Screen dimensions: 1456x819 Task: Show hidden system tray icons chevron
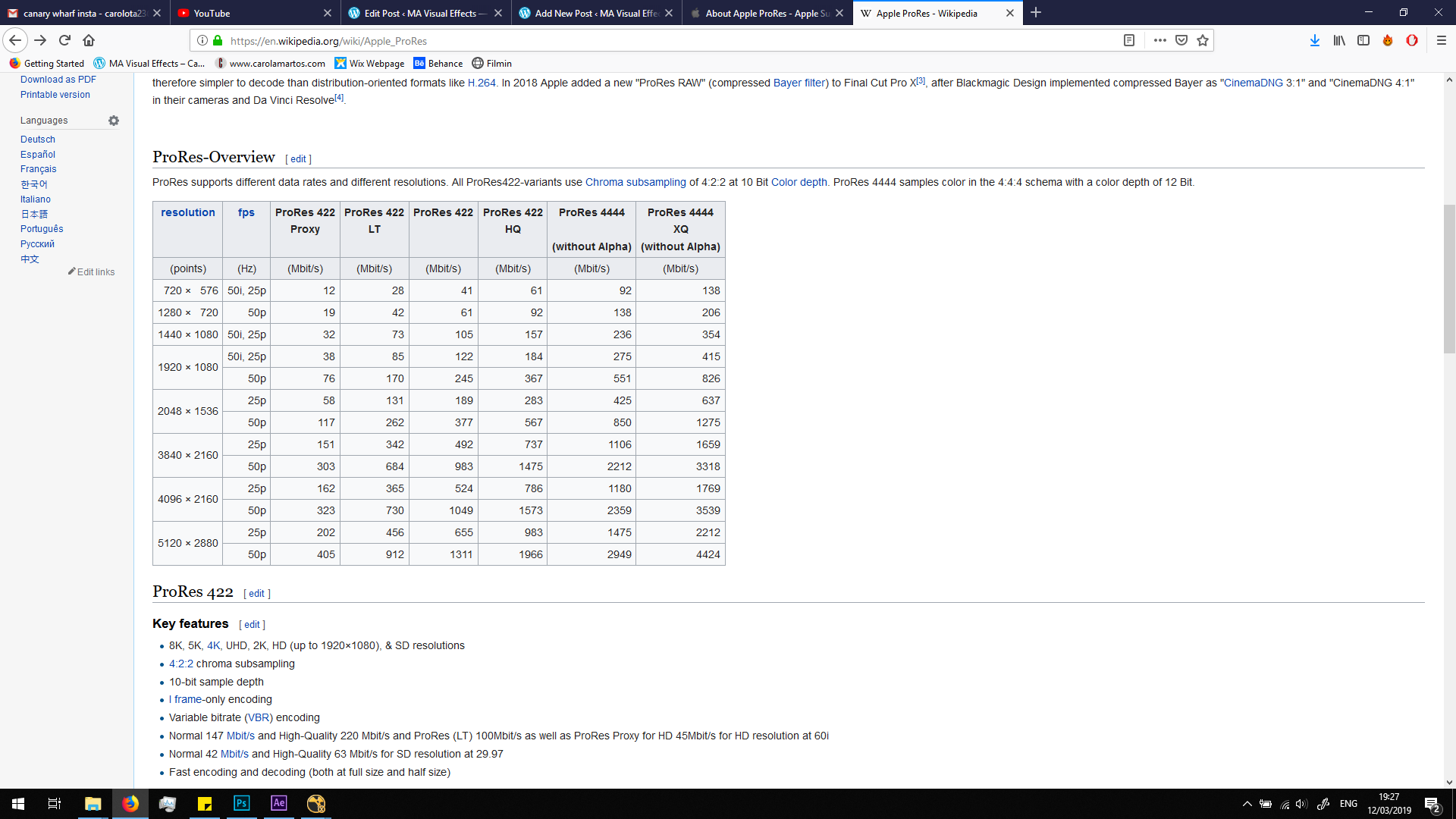click(x=1247, y=804)
